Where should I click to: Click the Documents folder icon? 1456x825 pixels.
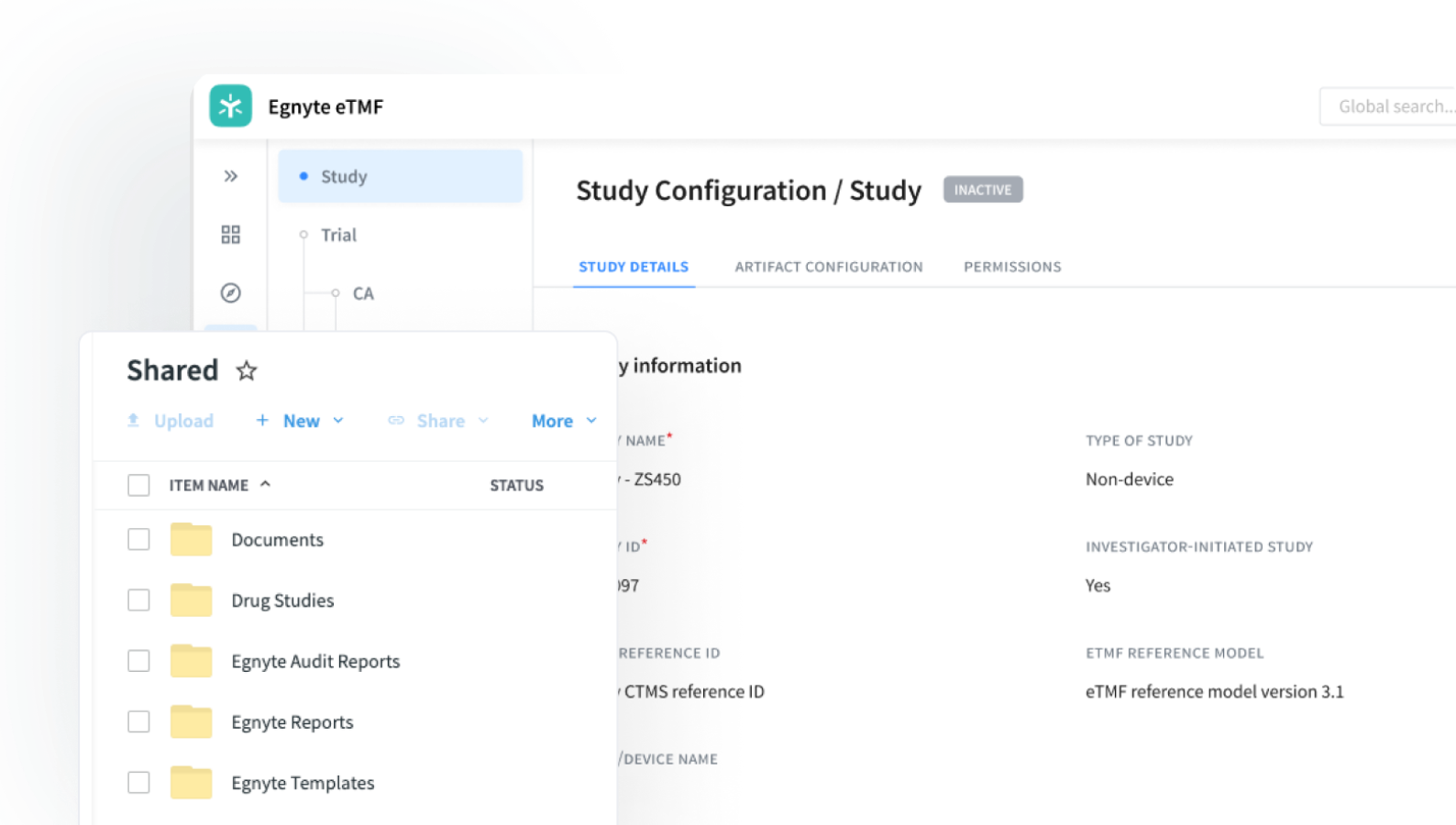click(x=191, y=540)
